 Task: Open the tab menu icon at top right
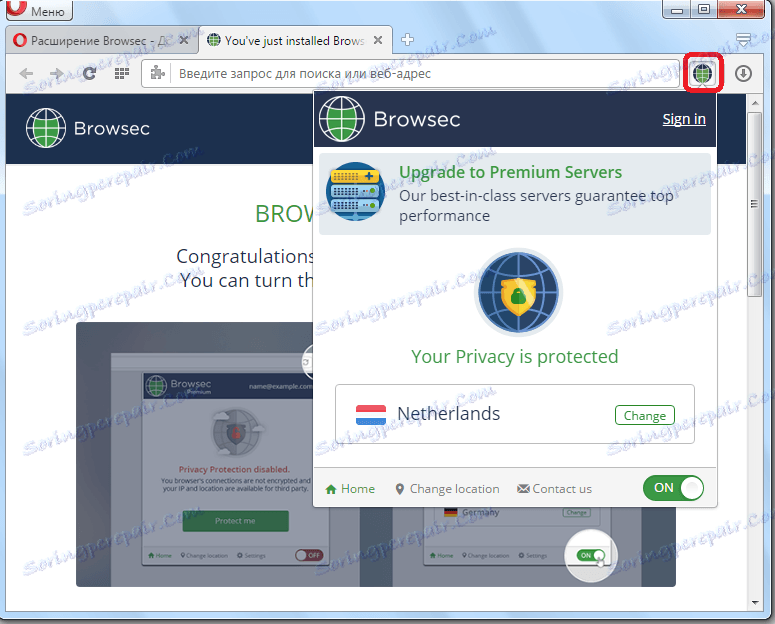coord(743,39)
